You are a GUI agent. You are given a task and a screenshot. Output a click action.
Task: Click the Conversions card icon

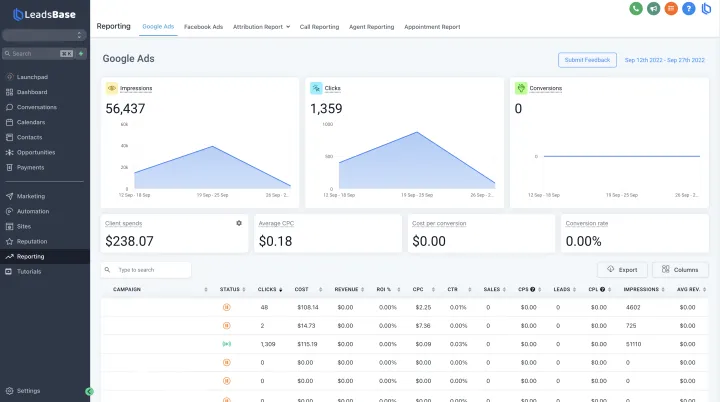point(521,88)
